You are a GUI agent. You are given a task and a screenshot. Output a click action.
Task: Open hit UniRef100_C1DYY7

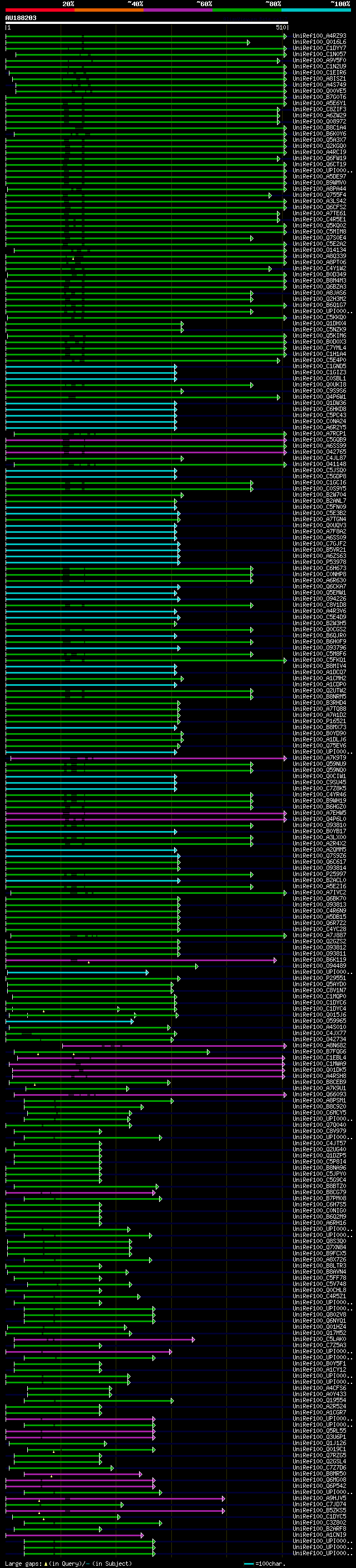(x=319, y=48)
